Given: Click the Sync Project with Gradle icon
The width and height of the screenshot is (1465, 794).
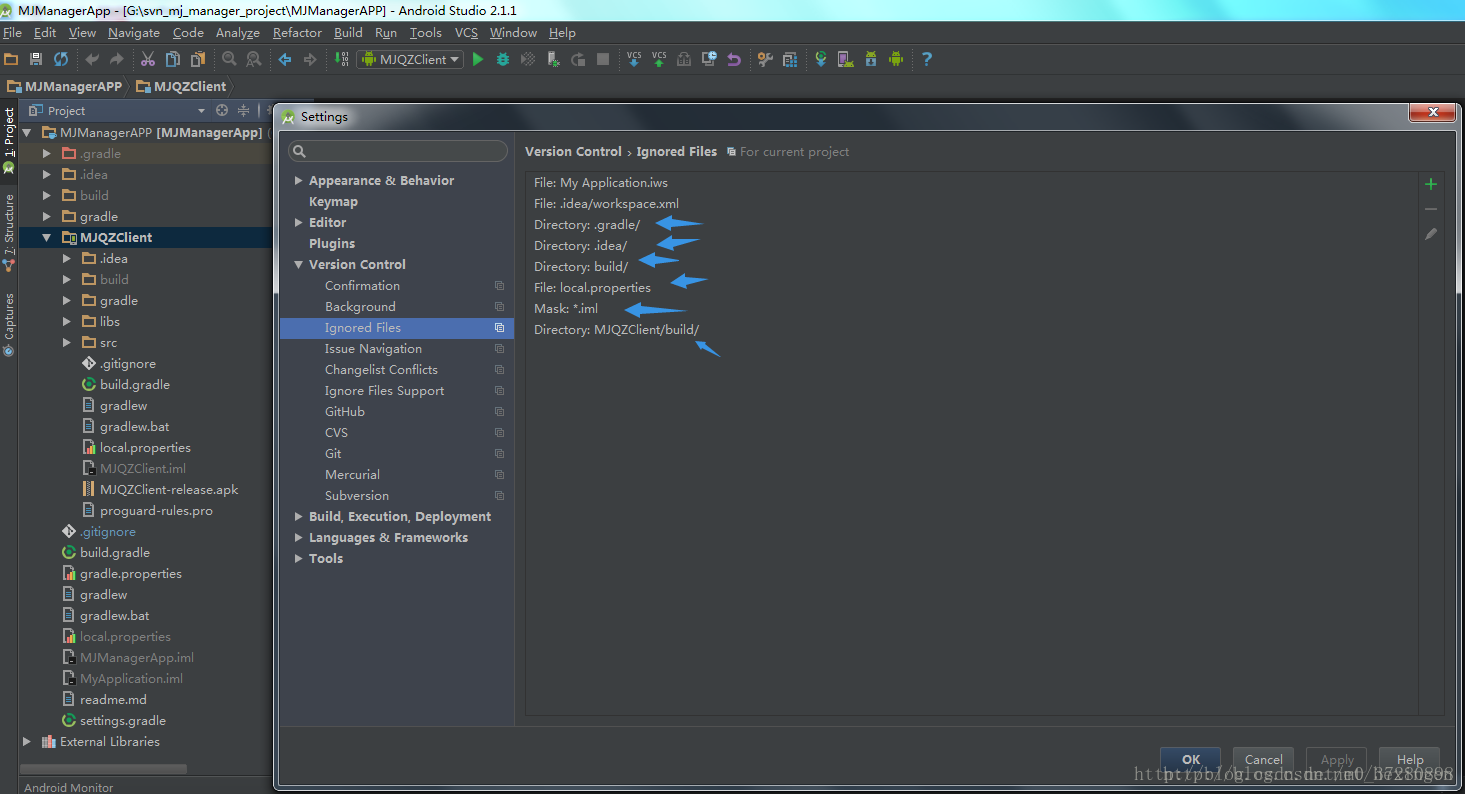Looking at the screenshot, I should point(821,59).
